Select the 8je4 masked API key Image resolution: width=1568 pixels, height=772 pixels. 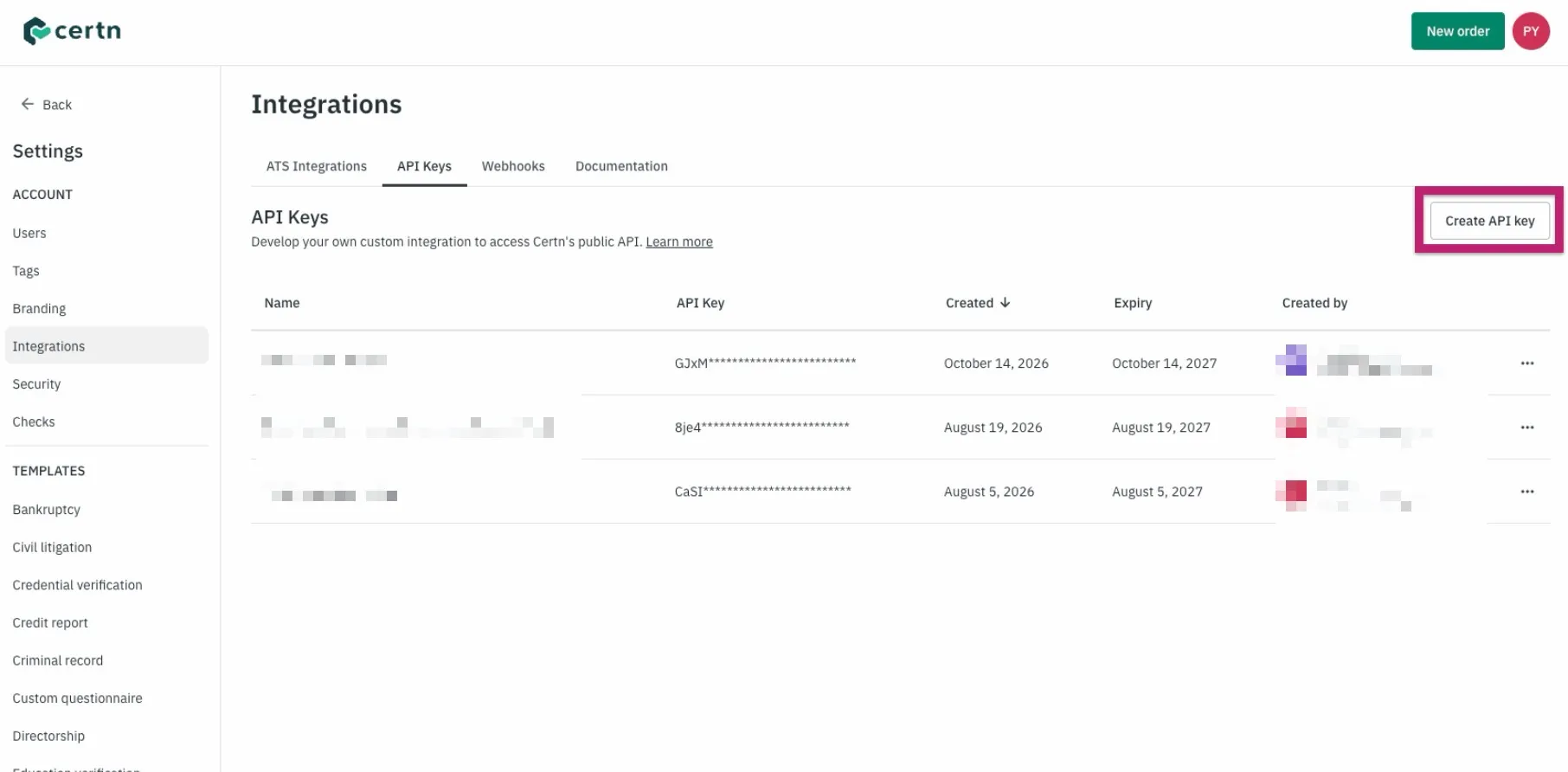pyautogui.click(x=762, y=427)
